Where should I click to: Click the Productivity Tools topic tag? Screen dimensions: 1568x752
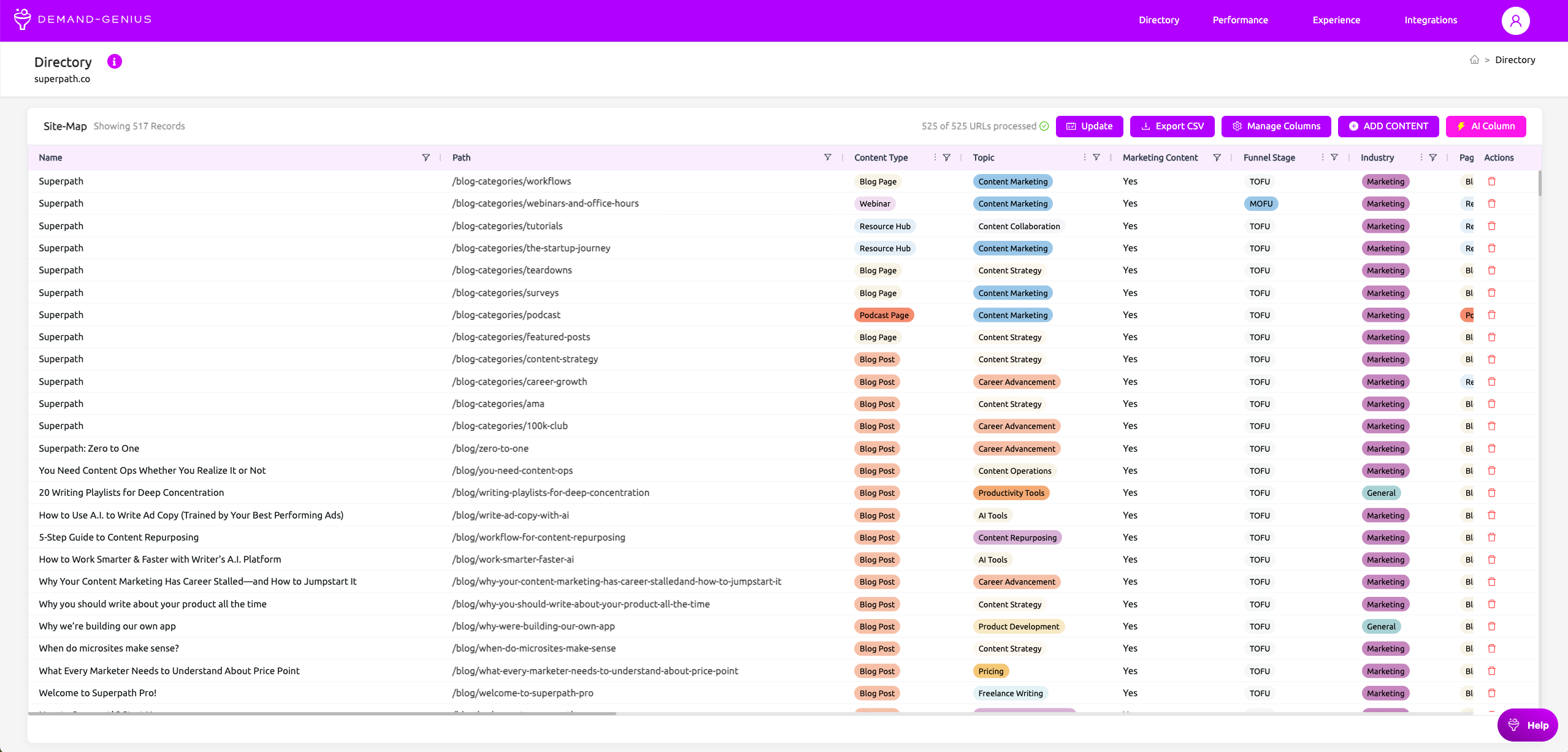1011,493
